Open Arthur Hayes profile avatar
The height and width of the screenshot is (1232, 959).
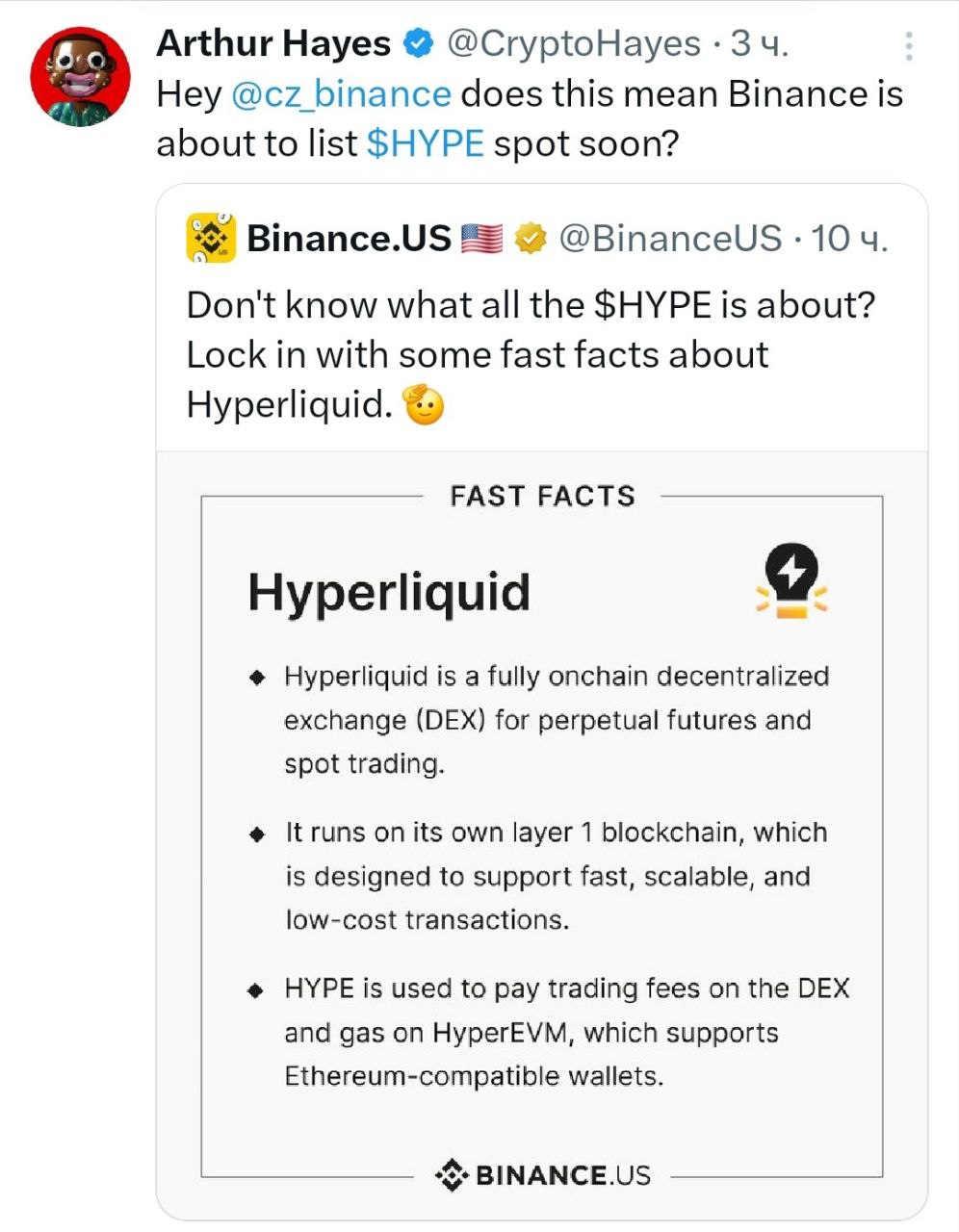point(81,77)
